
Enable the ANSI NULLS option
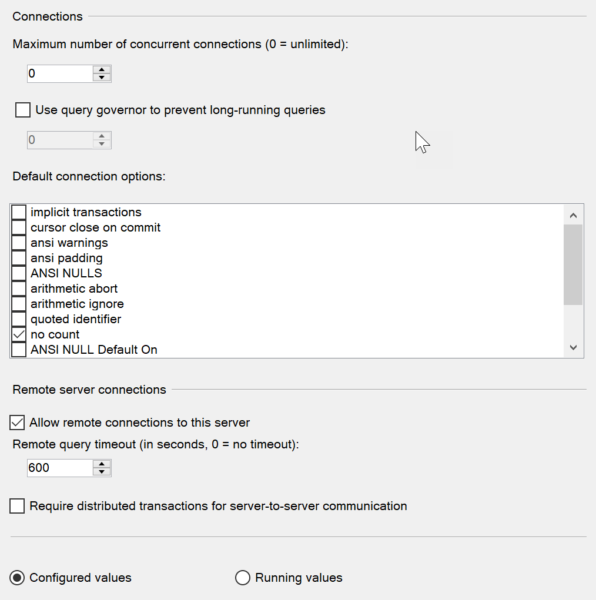[19, 273]
